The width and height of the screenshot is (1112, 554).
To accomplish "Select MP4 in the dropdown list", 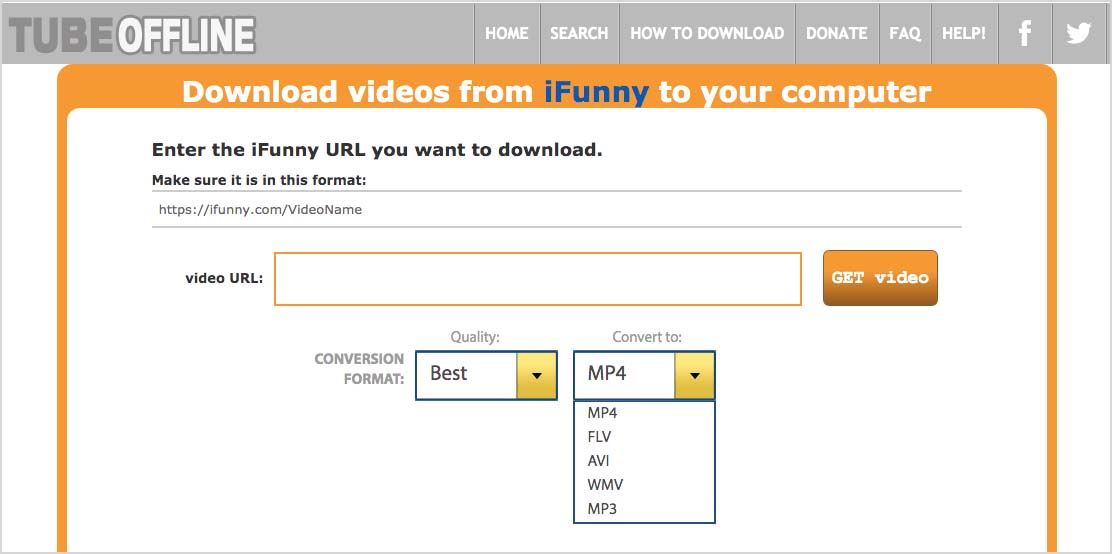I will point(644,412).
